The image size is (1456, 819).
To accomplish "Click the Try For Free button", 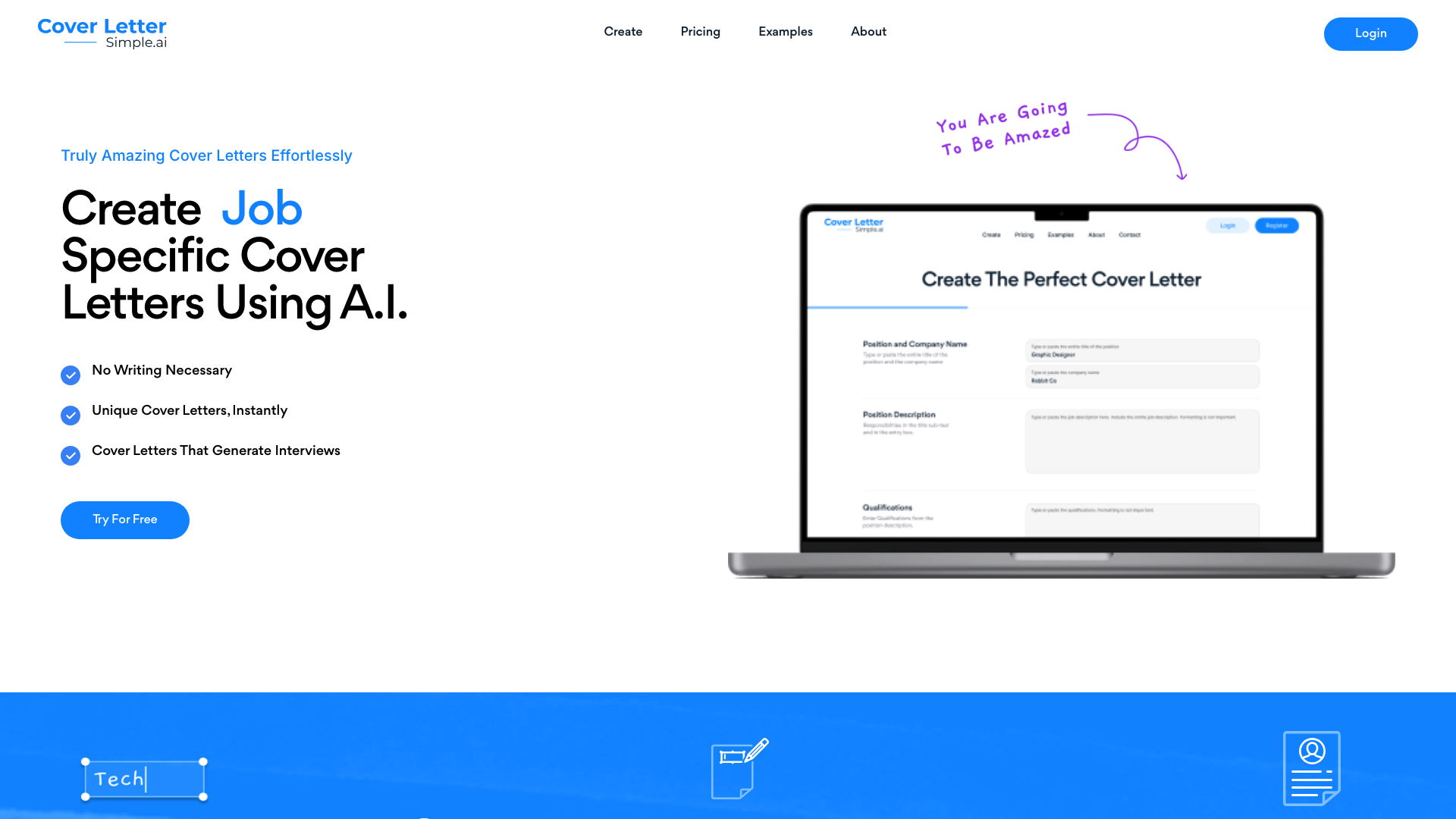I will pyautogui.click(x=125, y=520).
